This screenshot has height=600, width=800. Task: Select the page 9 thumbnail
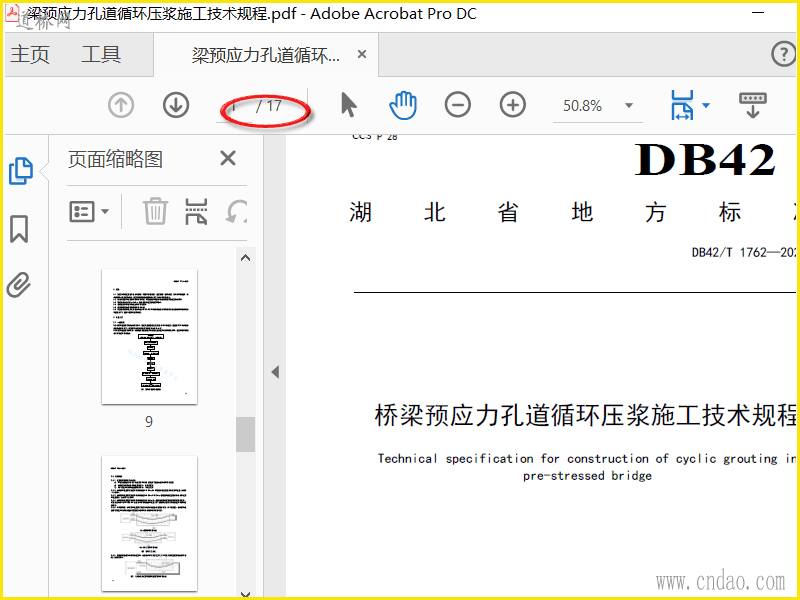(149, 336)
